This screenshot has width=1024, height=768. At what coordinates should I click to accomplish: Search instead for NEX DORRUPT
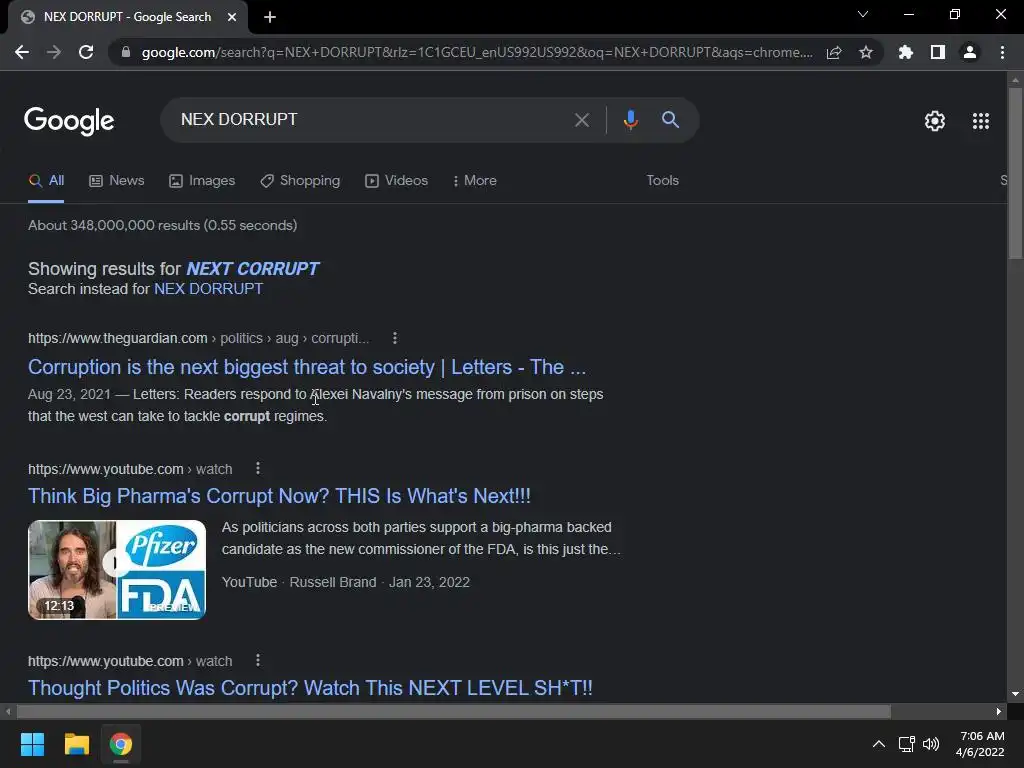pyautogui.click(x=208, y=289)
